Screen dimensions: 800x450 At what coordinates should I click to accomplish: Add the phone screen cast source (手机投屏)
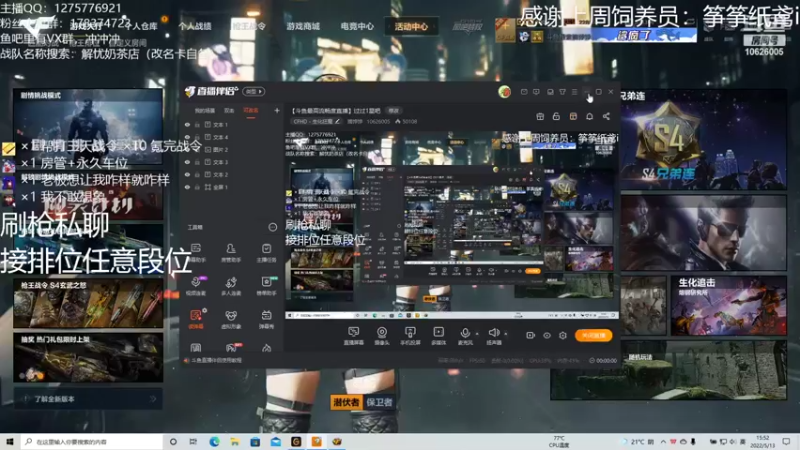[x=410, y=335]
